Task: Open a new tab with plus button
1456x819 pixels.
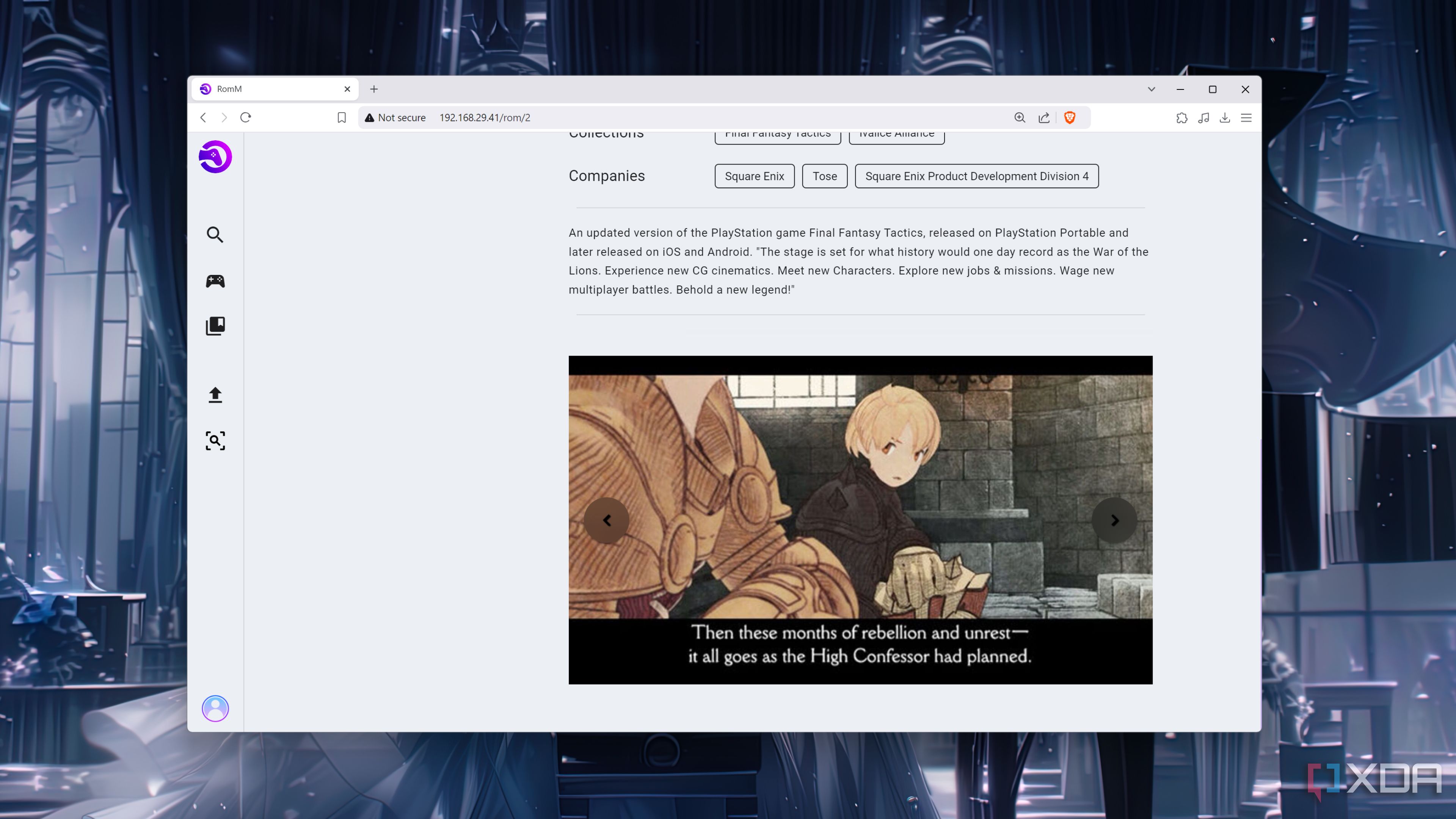Action: coord(373,89)
